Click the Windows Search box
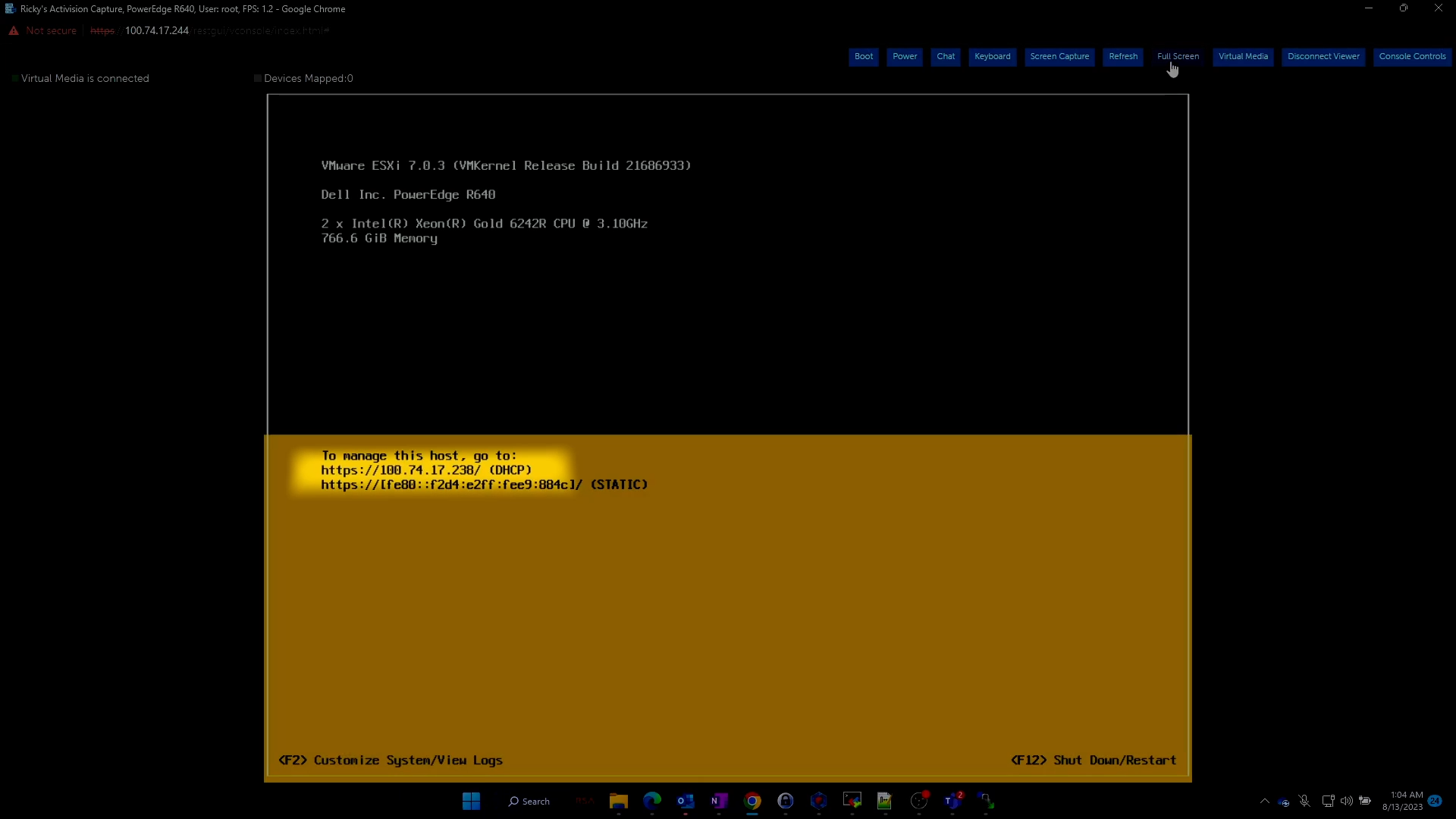The height and width of the screenshot is (819, 1456). 529,801
